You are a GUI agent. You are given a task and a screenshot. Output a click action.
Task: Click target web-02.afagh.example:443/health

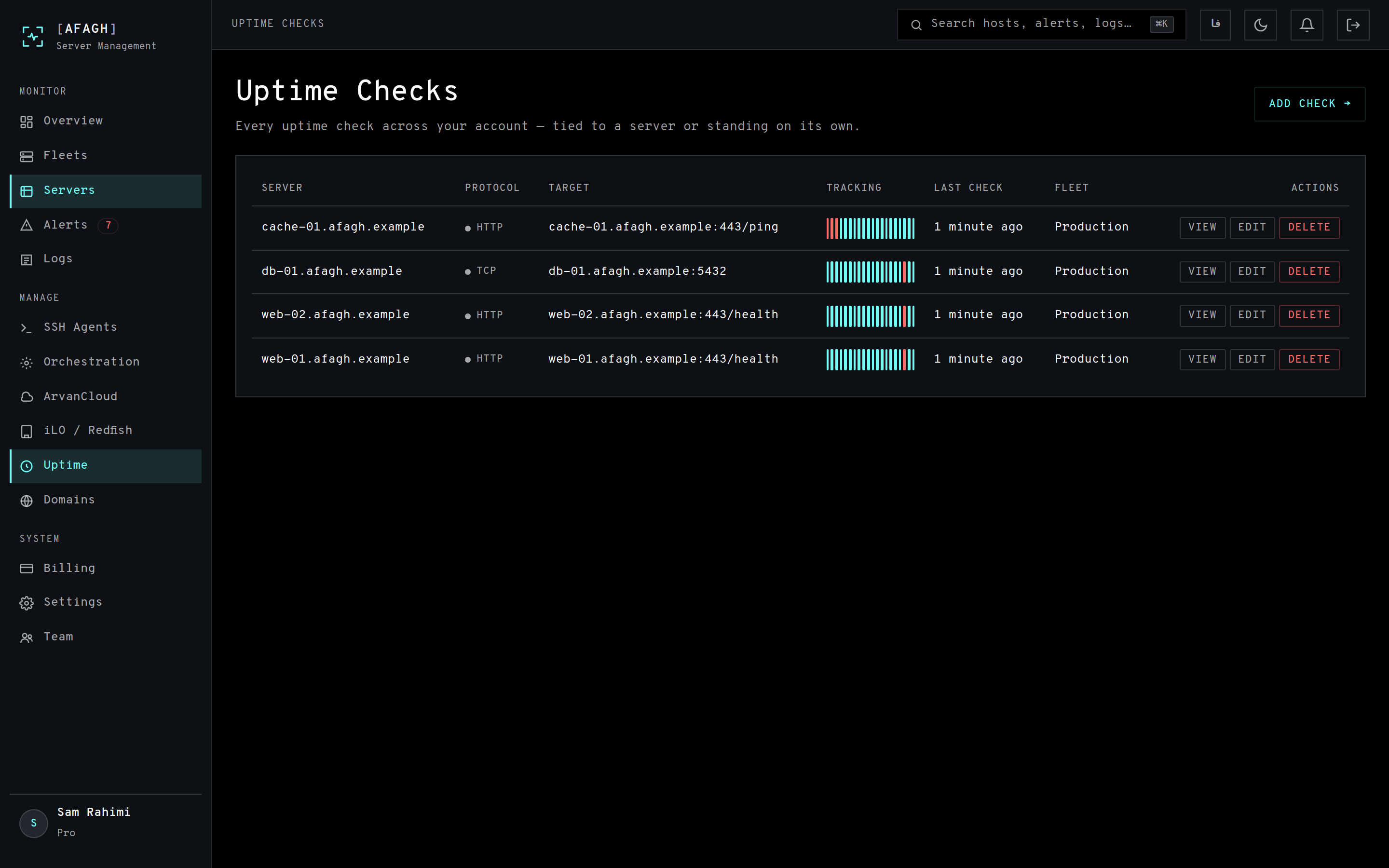663,315
